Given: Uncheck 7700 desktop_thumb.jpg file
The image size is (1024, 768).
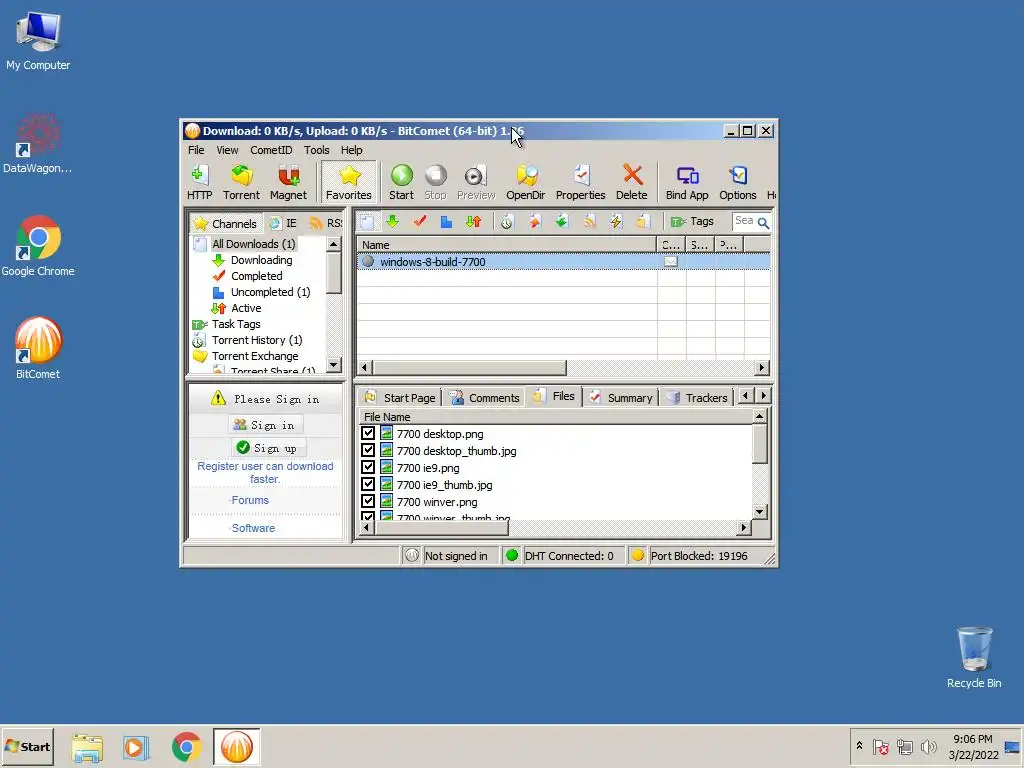Looking at the screenshot, I should (368, 451).
